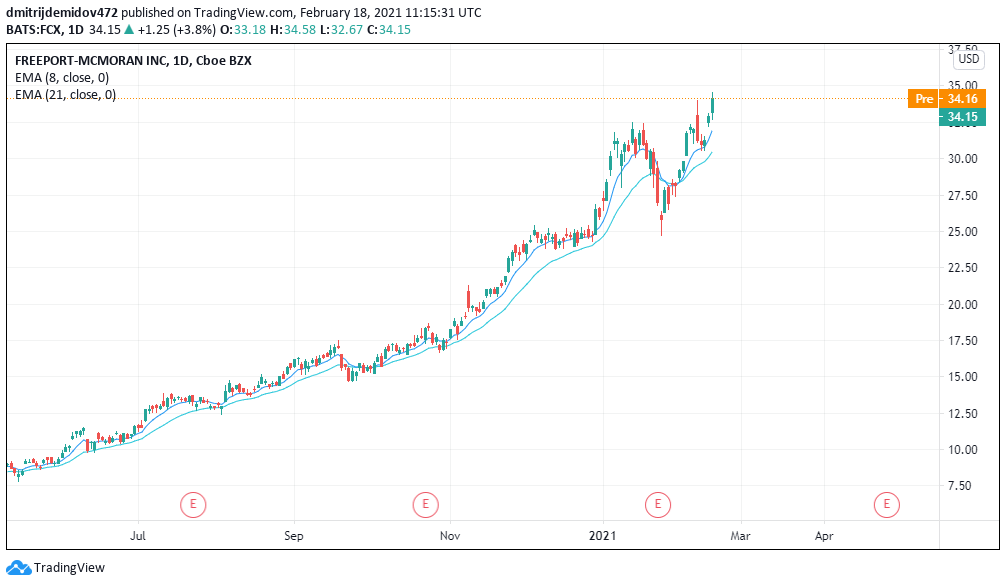
Task: Click the TradingView cloud logo icon
Action: (x=18, y=568)
